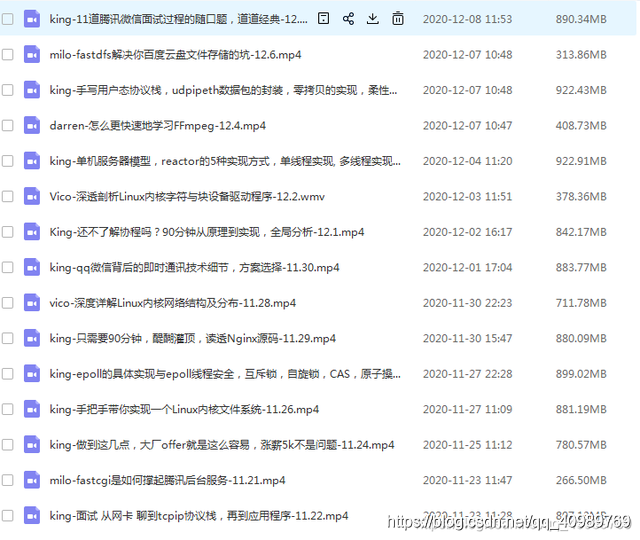640x540 pixels.
Task: Click video icon of king-11 first row file
Action: pyautogui.click(x=32, y=19)
